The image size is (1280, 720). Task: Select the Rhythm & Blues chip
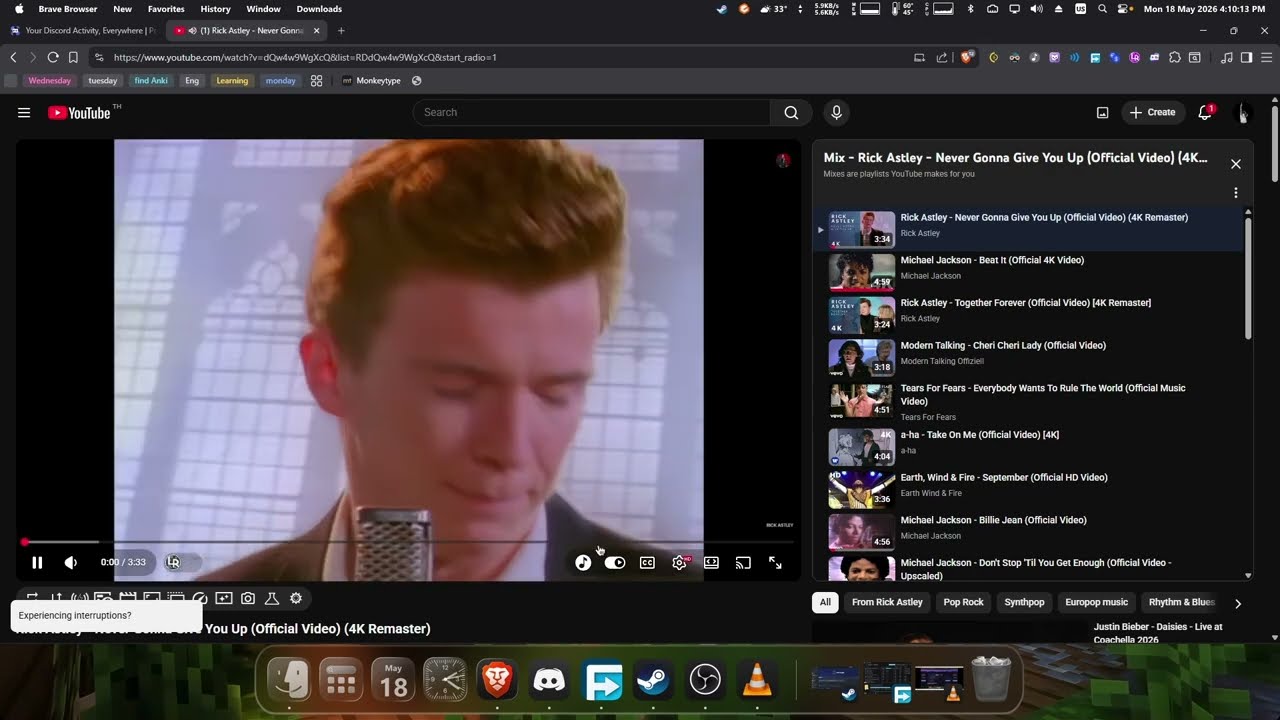click(1182, 602)
